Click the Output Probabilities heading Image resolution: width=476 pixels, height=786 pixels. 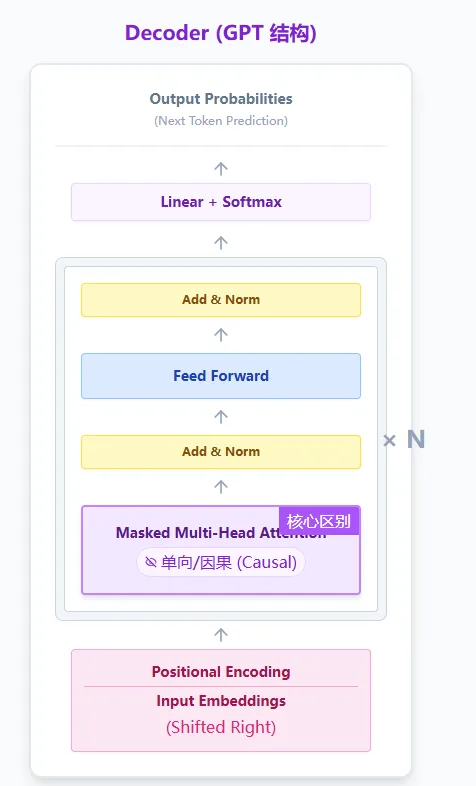[221, 99]
